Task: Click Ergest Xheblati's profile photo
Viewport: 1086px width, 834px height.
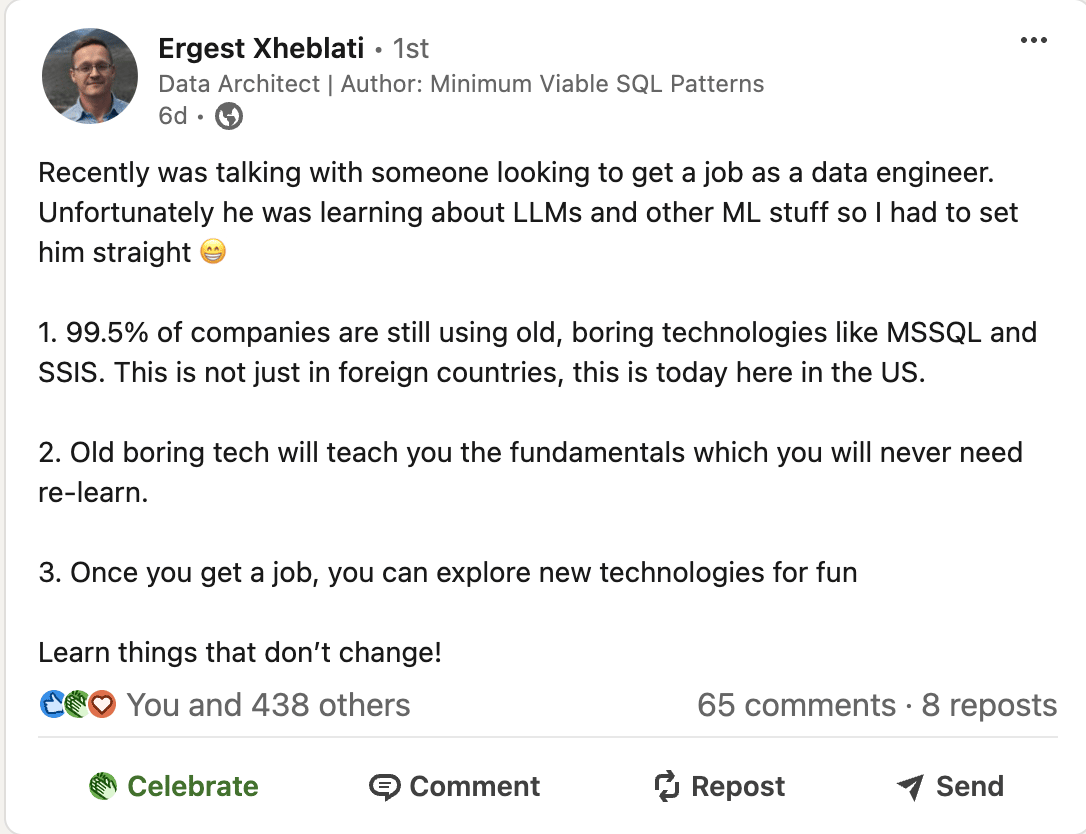Action: pyautogui.click(x=90, y=76)
